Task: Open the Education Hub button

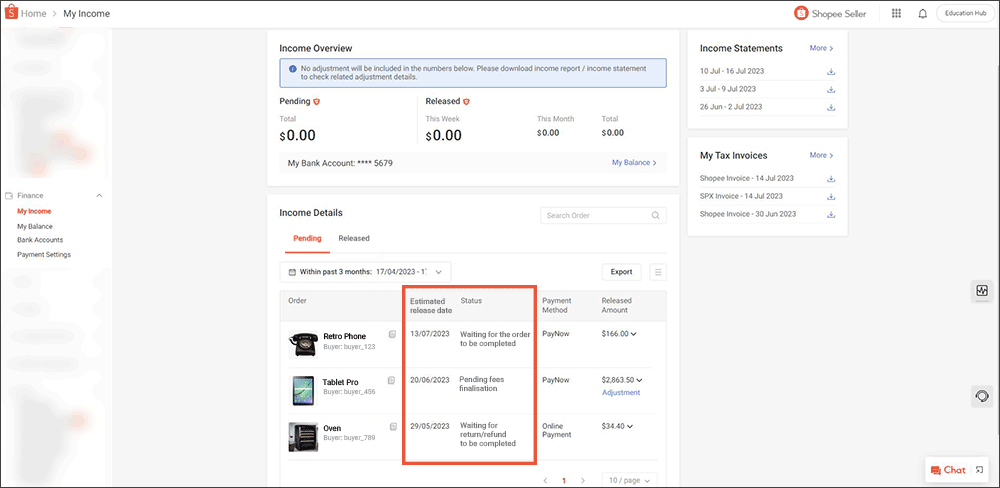Action: (966, 13)
